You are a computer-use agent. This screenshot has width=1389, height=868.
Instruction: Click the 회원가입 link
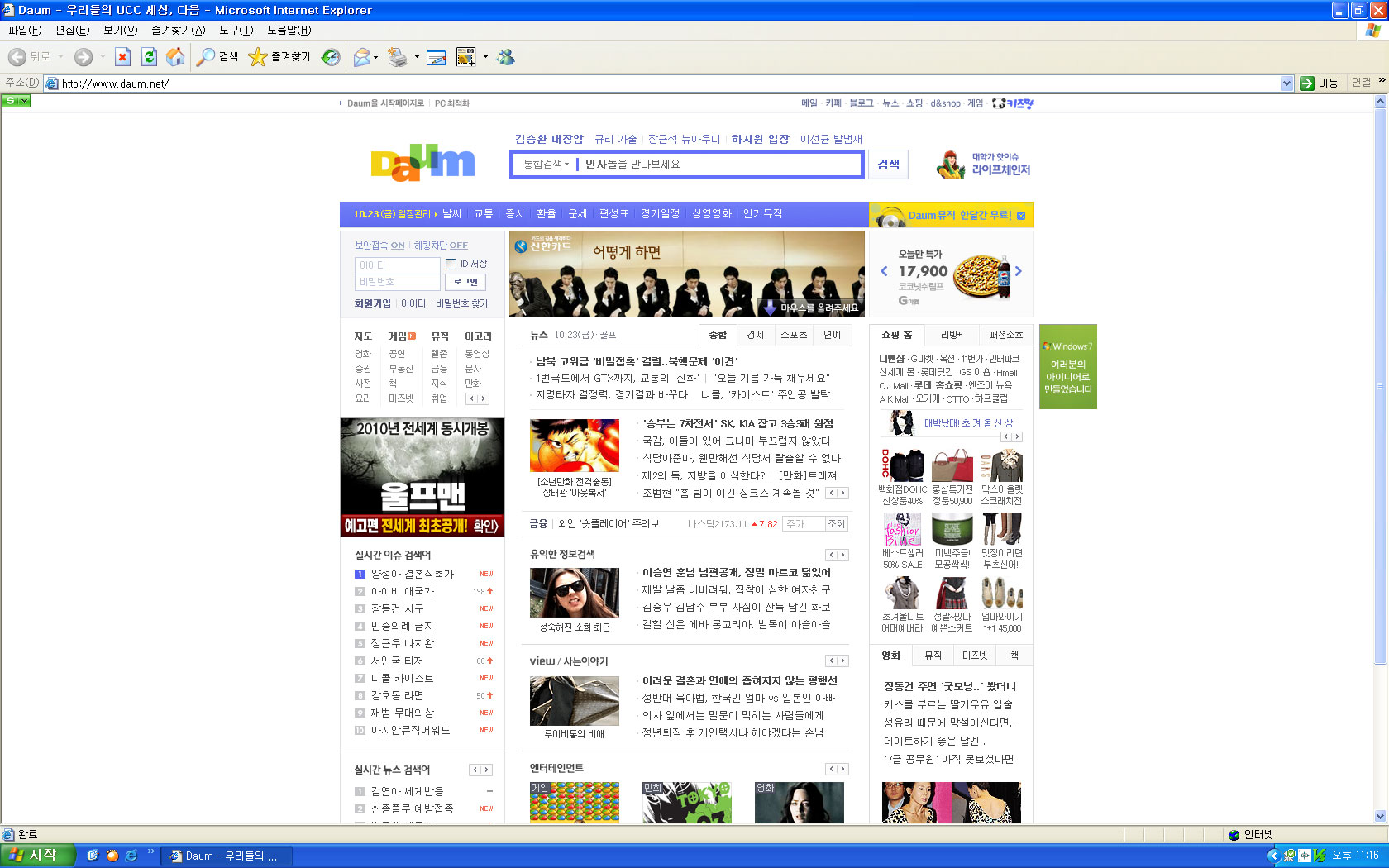[x=373, y=304]
